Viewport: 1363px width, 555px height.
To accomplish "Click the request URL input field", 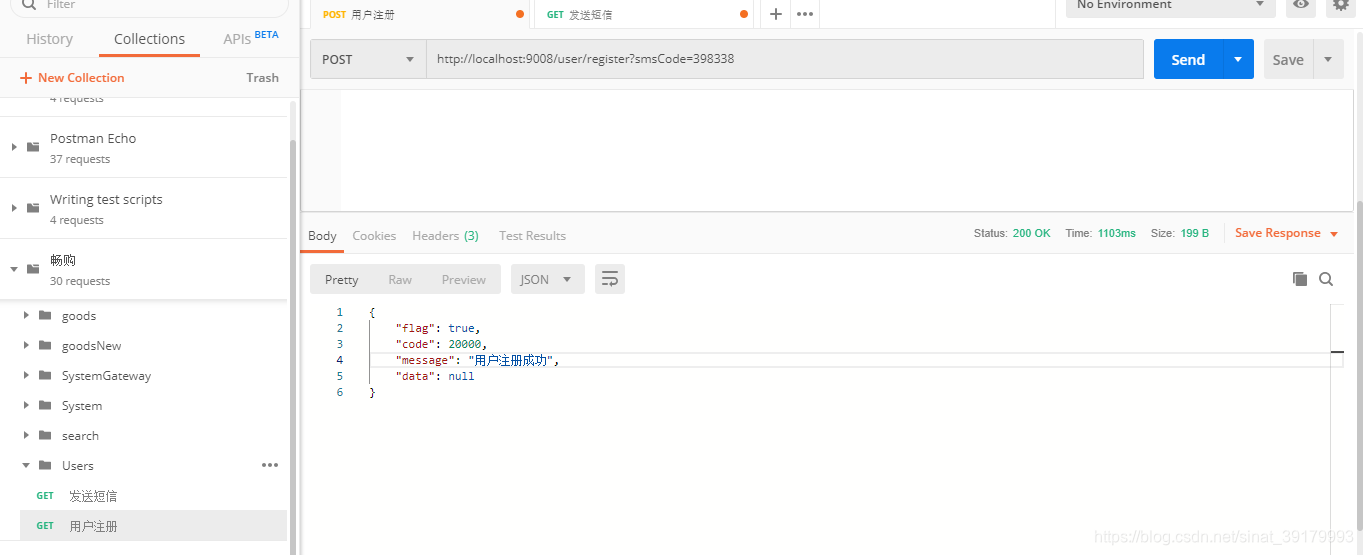I will pos(785,59).
